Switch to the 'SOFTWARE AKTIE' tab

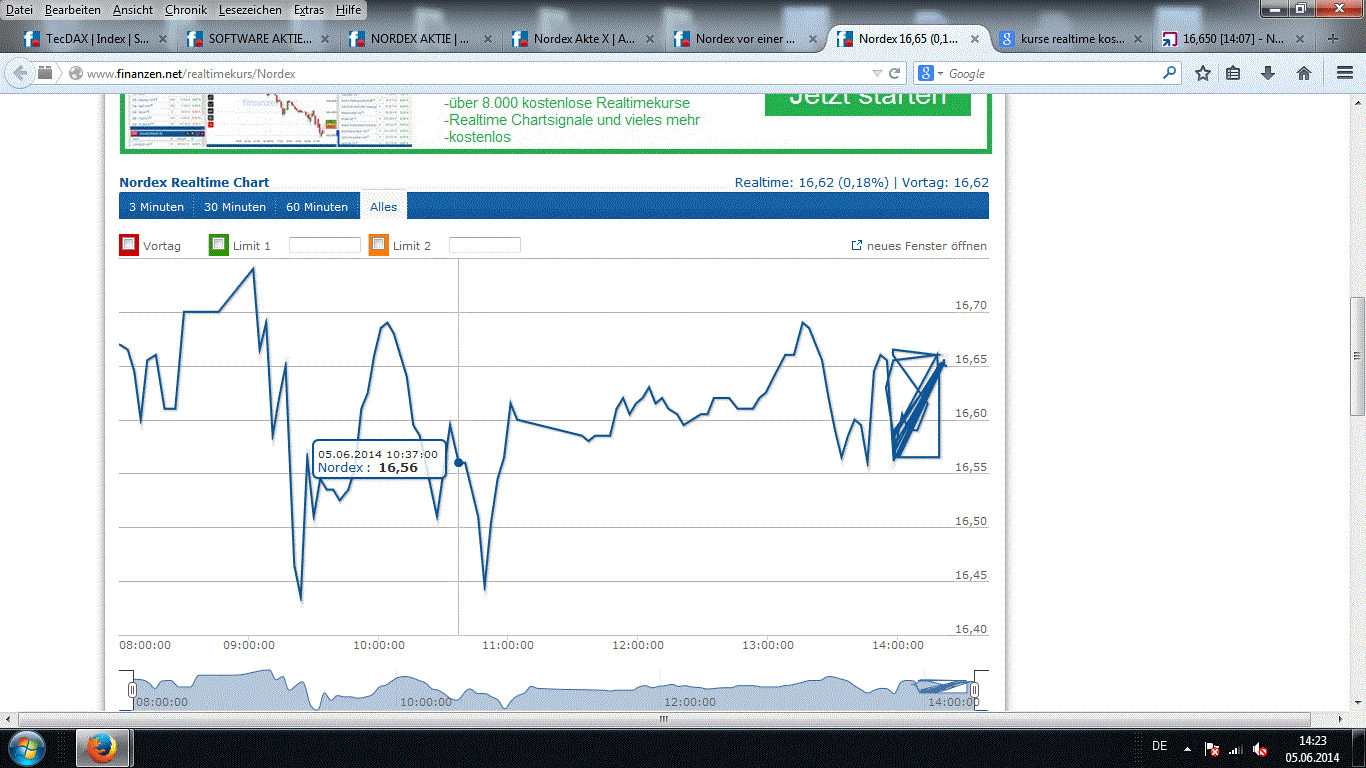[x=260, y=39]
